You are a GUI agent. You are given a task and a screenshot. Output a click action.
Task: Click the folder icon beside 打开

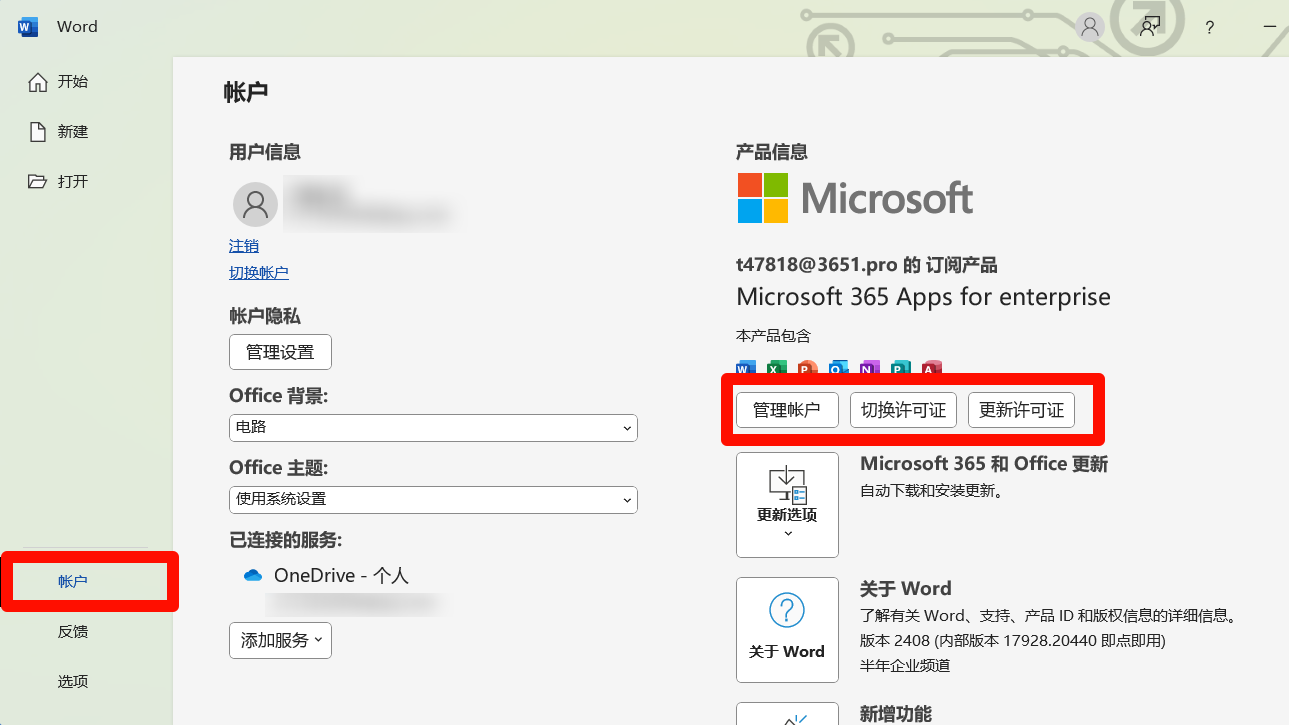[38, 182]
